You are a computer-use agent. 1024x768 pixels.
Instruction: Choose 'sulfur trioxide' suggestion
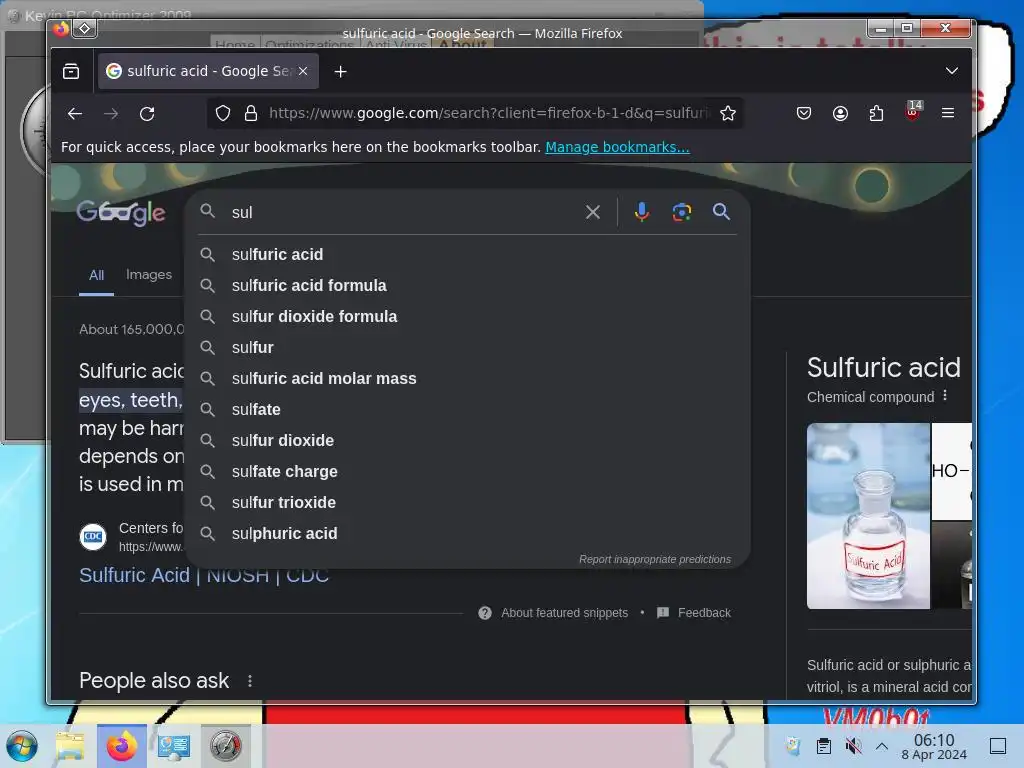point(468,503)
